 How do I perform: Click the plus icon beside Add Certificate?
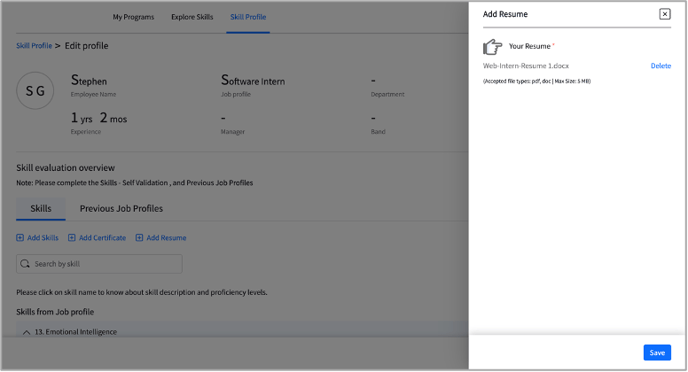coord(72,238)
